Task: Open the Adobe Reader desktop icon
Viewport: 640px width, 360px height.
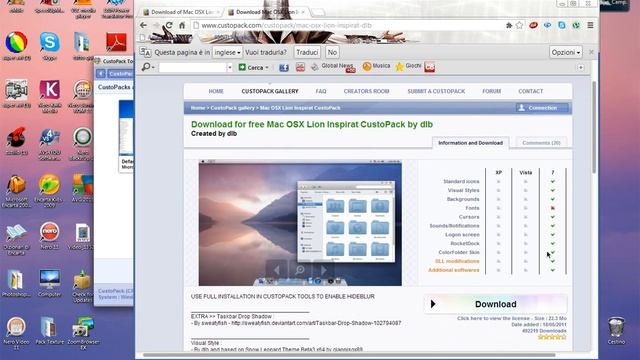Action: coord(116,42)
